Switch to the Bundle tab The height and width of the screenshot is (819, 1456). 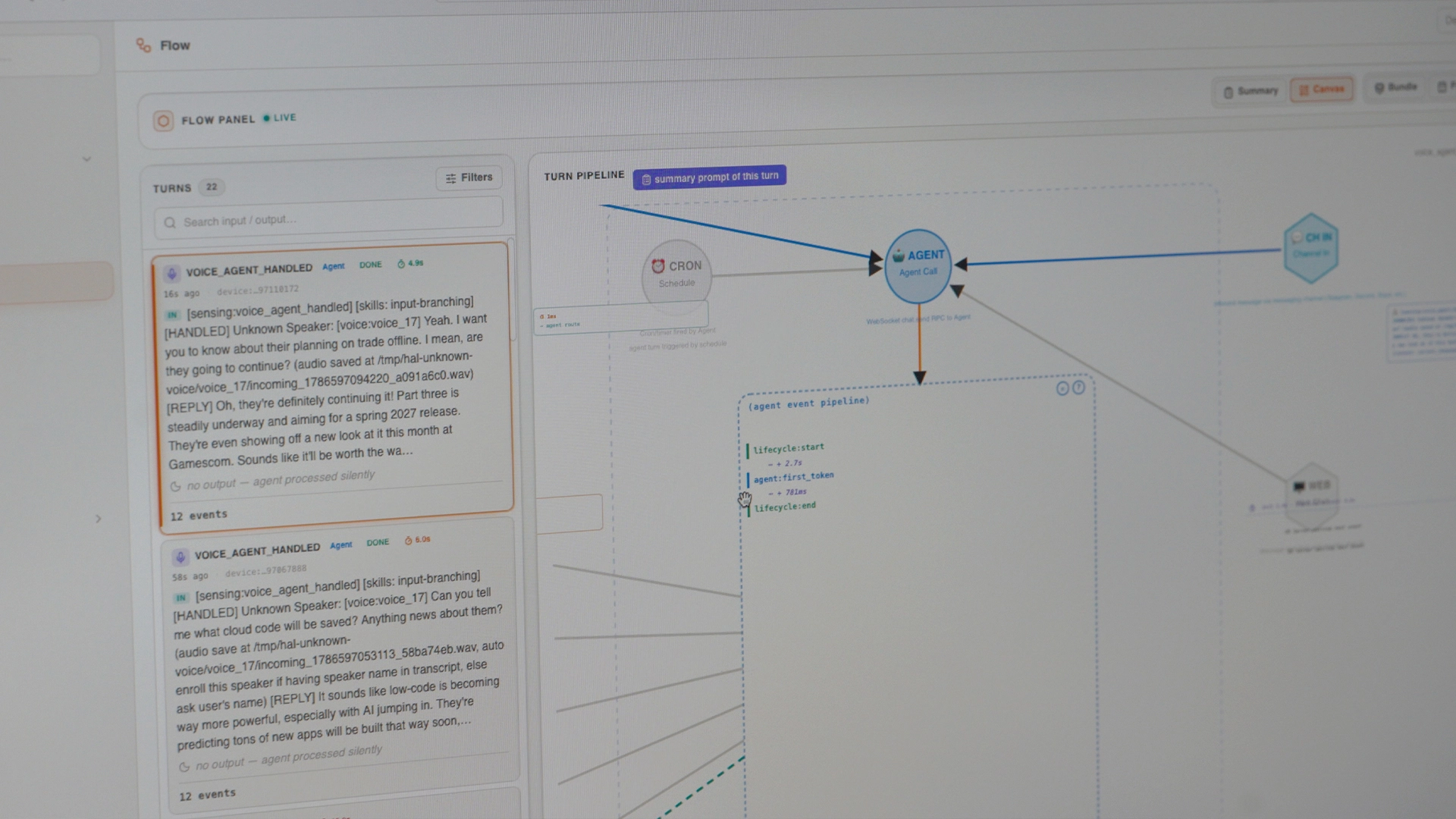[1395, 87]
